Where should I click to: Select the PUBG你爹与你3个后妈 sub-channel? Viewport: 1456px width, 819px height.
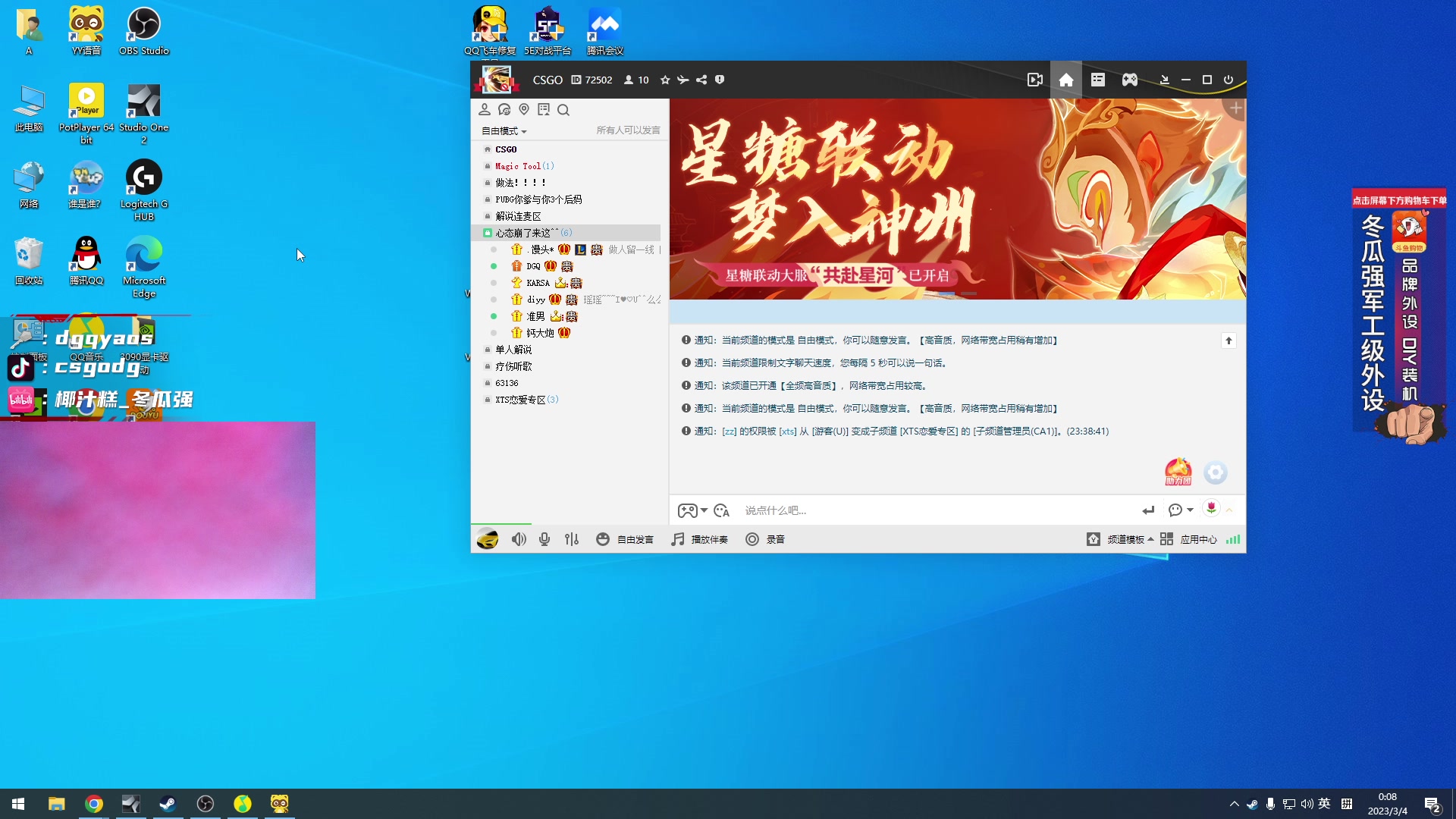tap(538, 199)
